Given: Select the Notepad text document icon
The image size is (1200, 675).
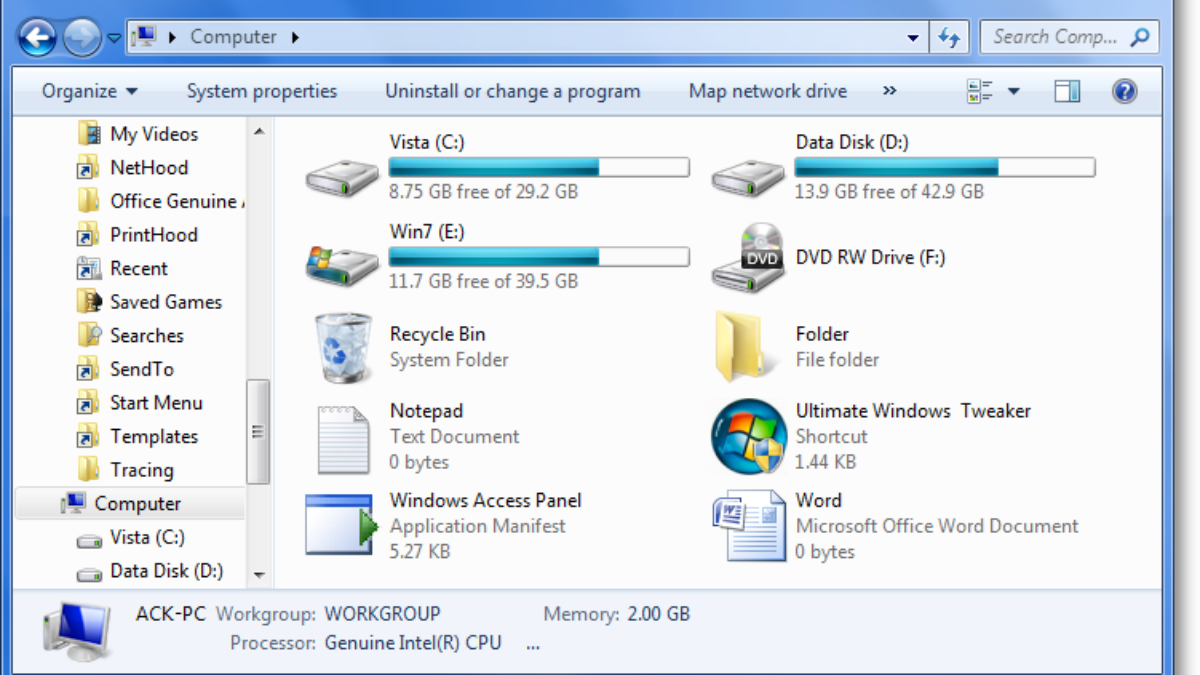Looking at the screenshot, I should 343,439.
